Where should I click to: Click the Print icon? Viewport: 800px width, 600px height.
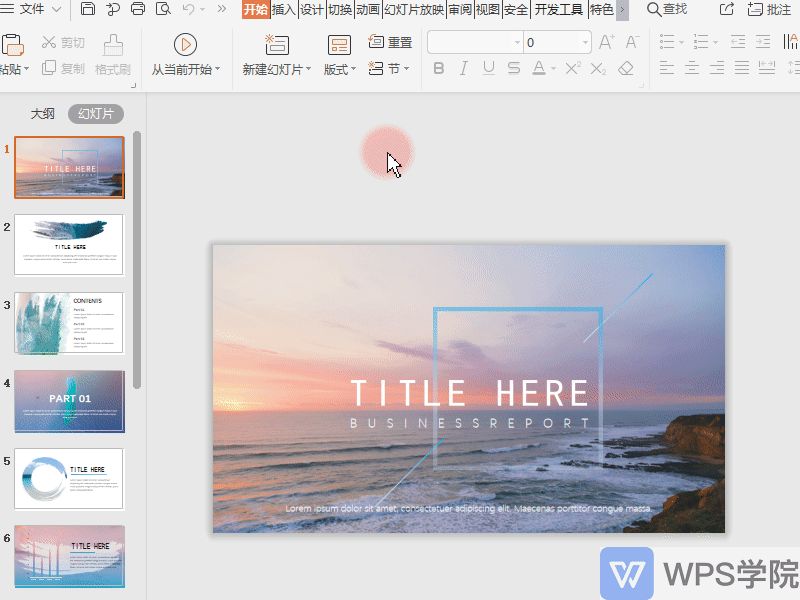[138, 10]
